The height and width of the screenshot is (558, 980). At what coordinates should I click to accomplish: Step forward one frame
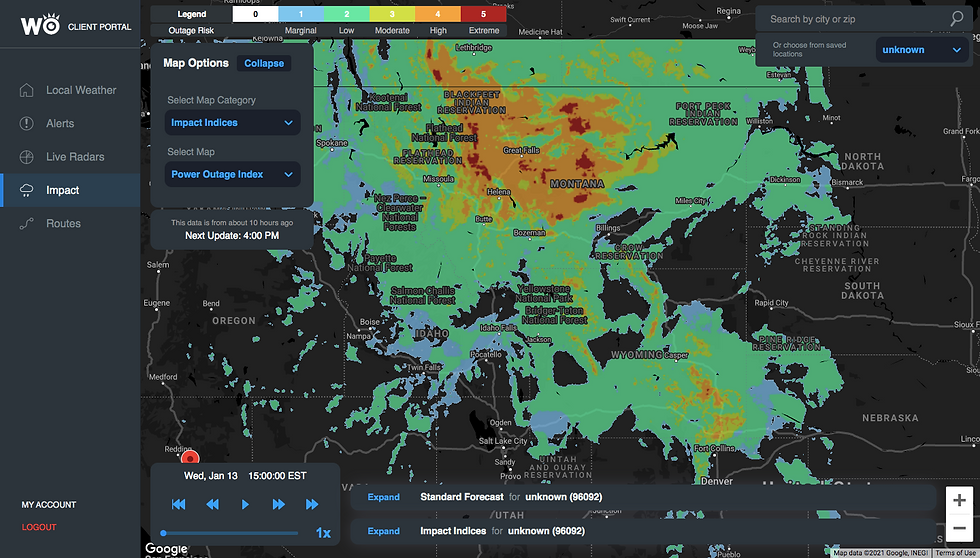[279, 504]
